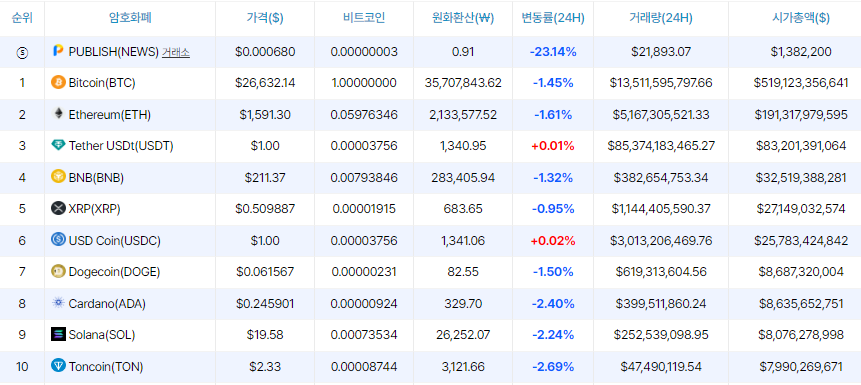Click the 순위 rank column header

[x=22, y=18]
